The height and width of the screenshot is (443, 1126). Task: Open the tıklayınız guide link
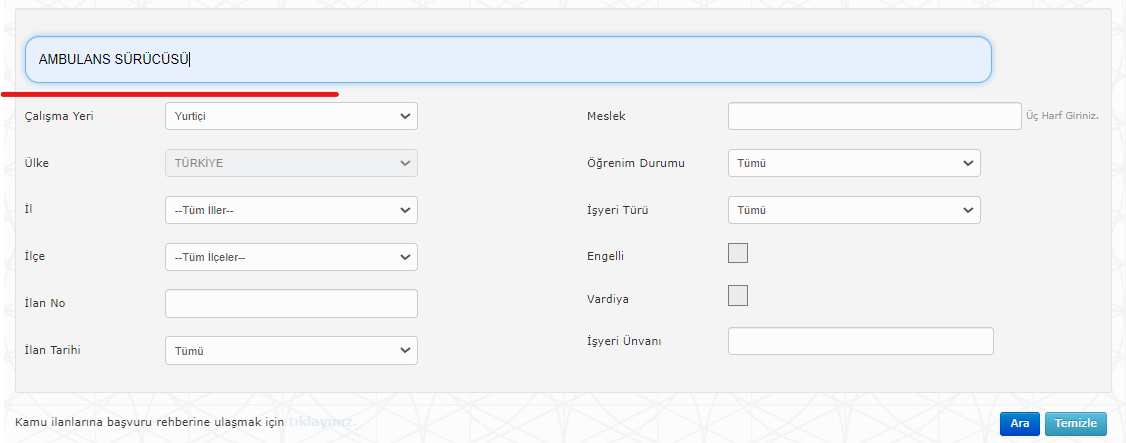(x=322, y=421)
